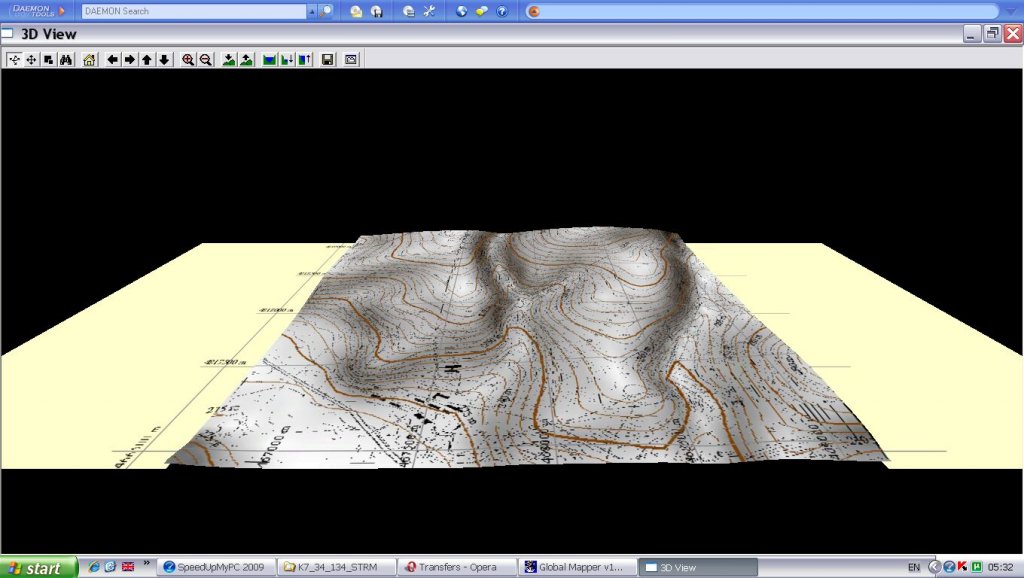This screenshot has width=1024, height=578.
Task: Select the pan (four-arrow) tool
Action: (x=31, y=60)
